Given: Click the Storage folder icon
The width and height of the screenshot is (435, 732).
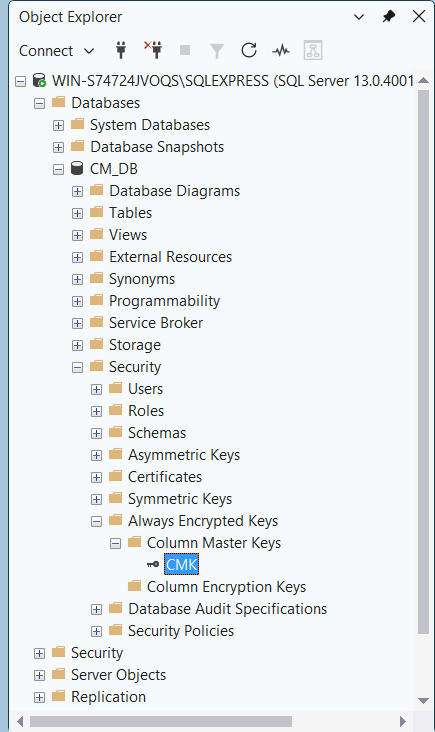Looking at the screenshot, I should (96, 344).
